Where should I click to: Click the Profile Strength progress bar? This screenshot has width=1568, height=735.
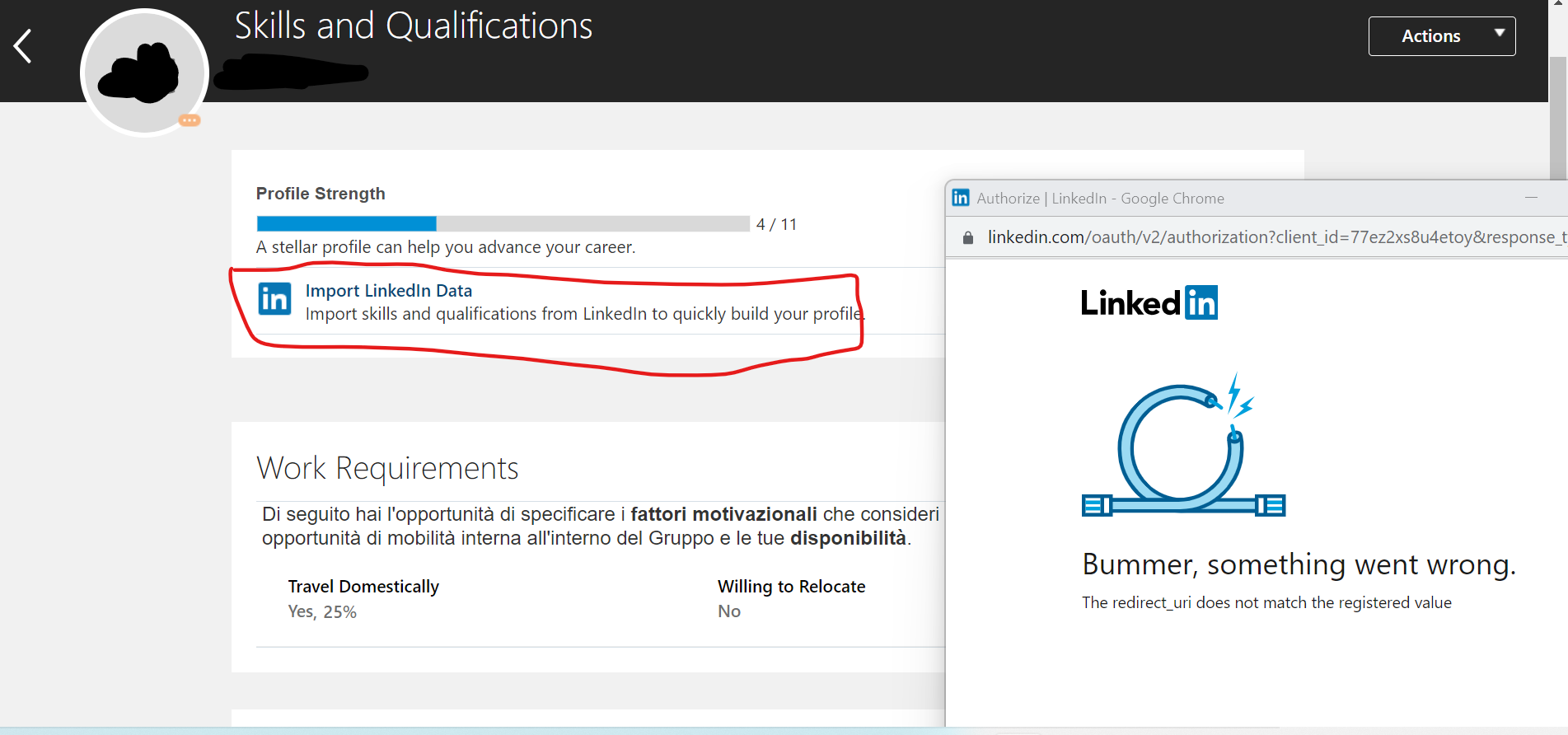point(503,223)
